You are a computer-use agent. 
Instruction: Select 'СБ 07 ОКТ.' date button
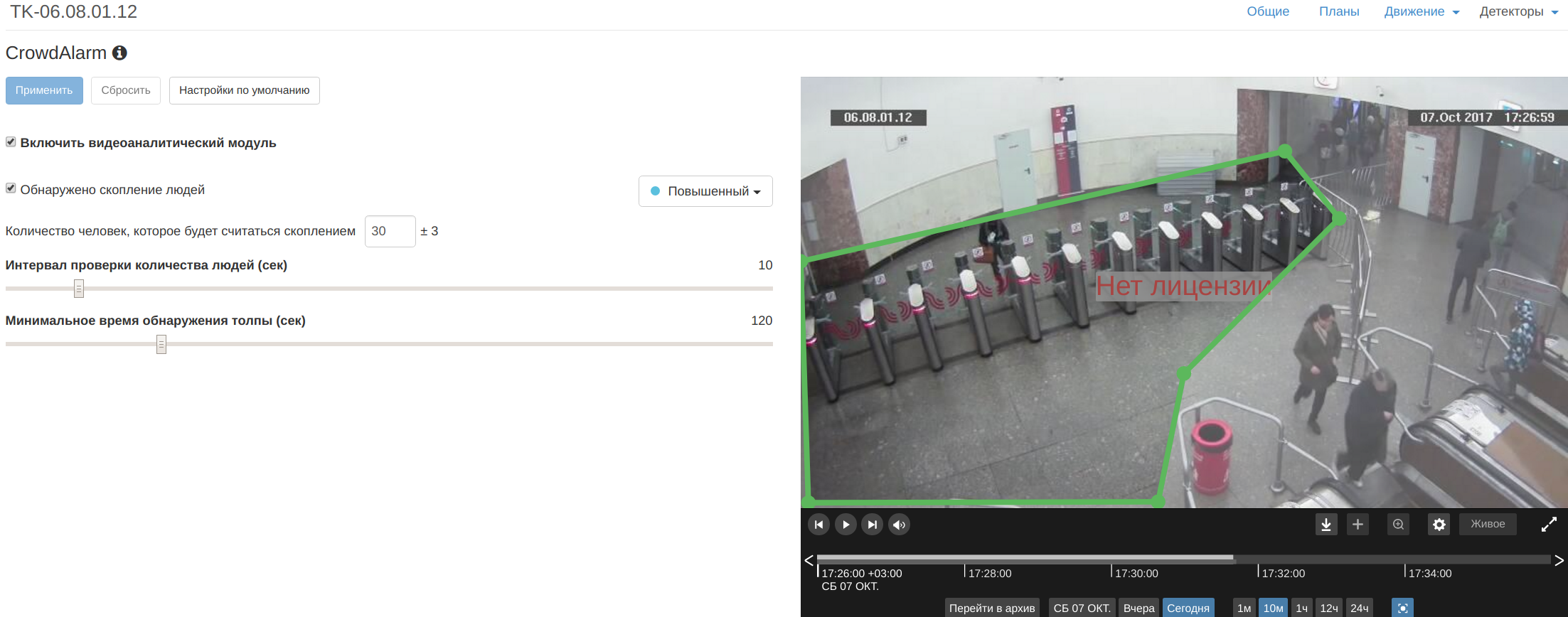1082,608
